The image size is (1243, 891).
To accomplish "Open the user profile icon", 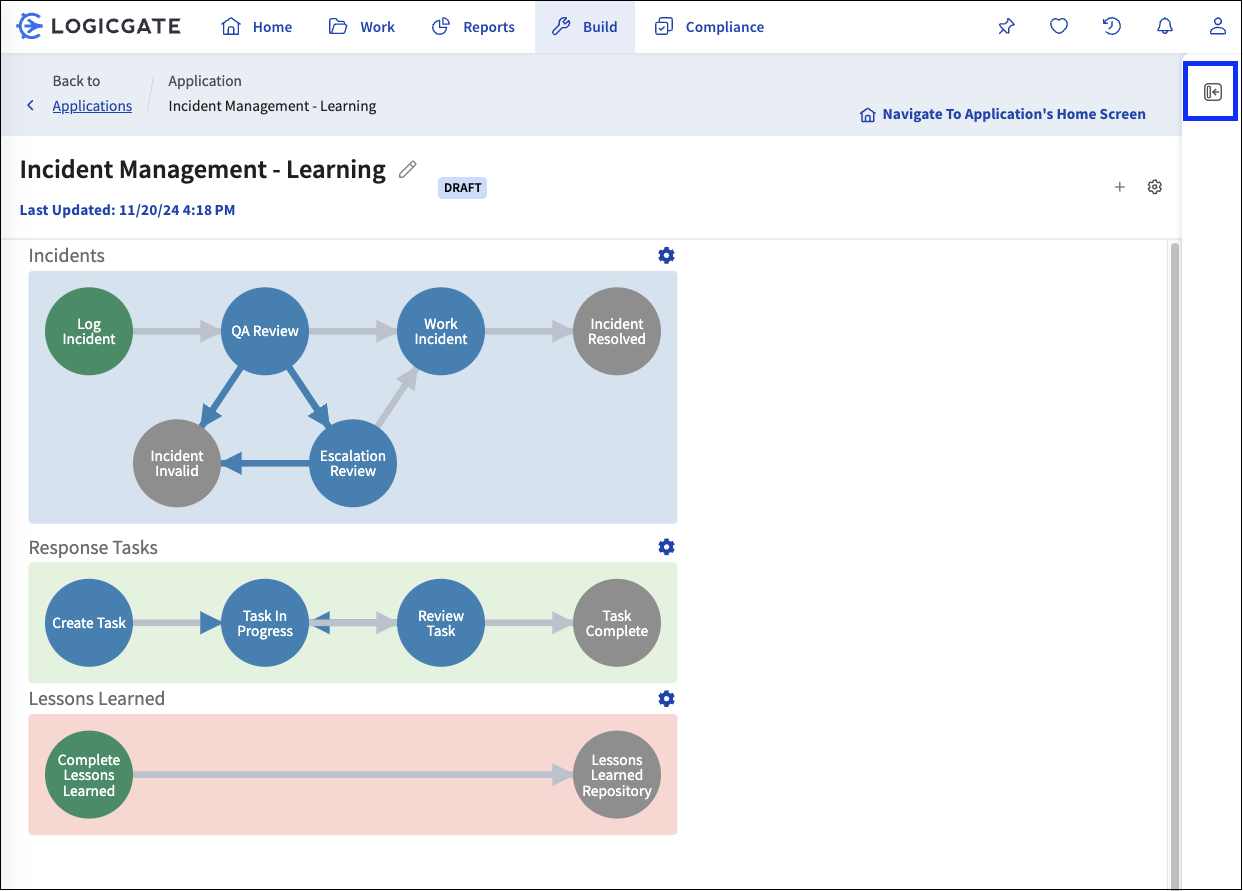I will [x=1217, y=27].
